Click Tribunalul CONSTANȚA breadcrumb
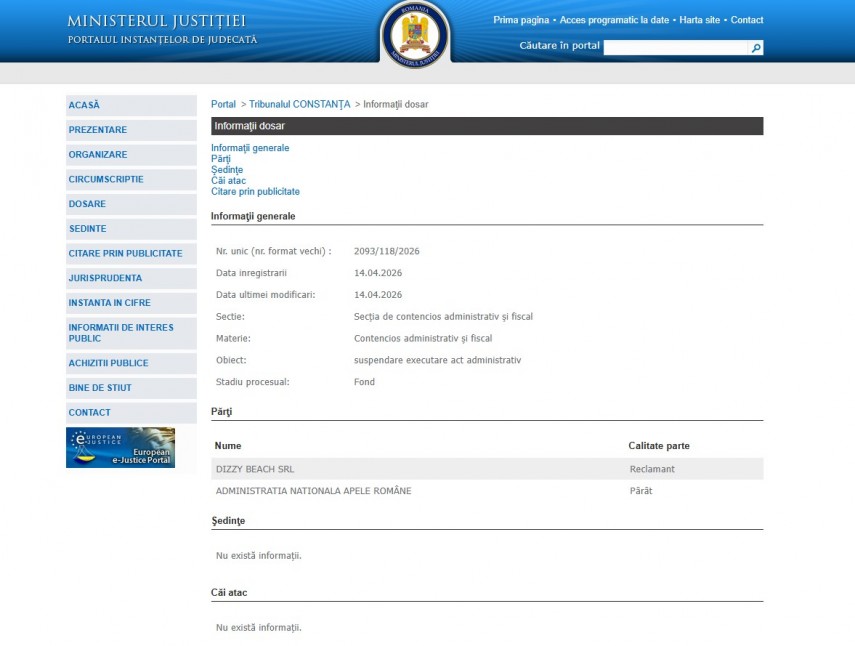Screen dimensions: 855x646 click(x=299, y=105)
